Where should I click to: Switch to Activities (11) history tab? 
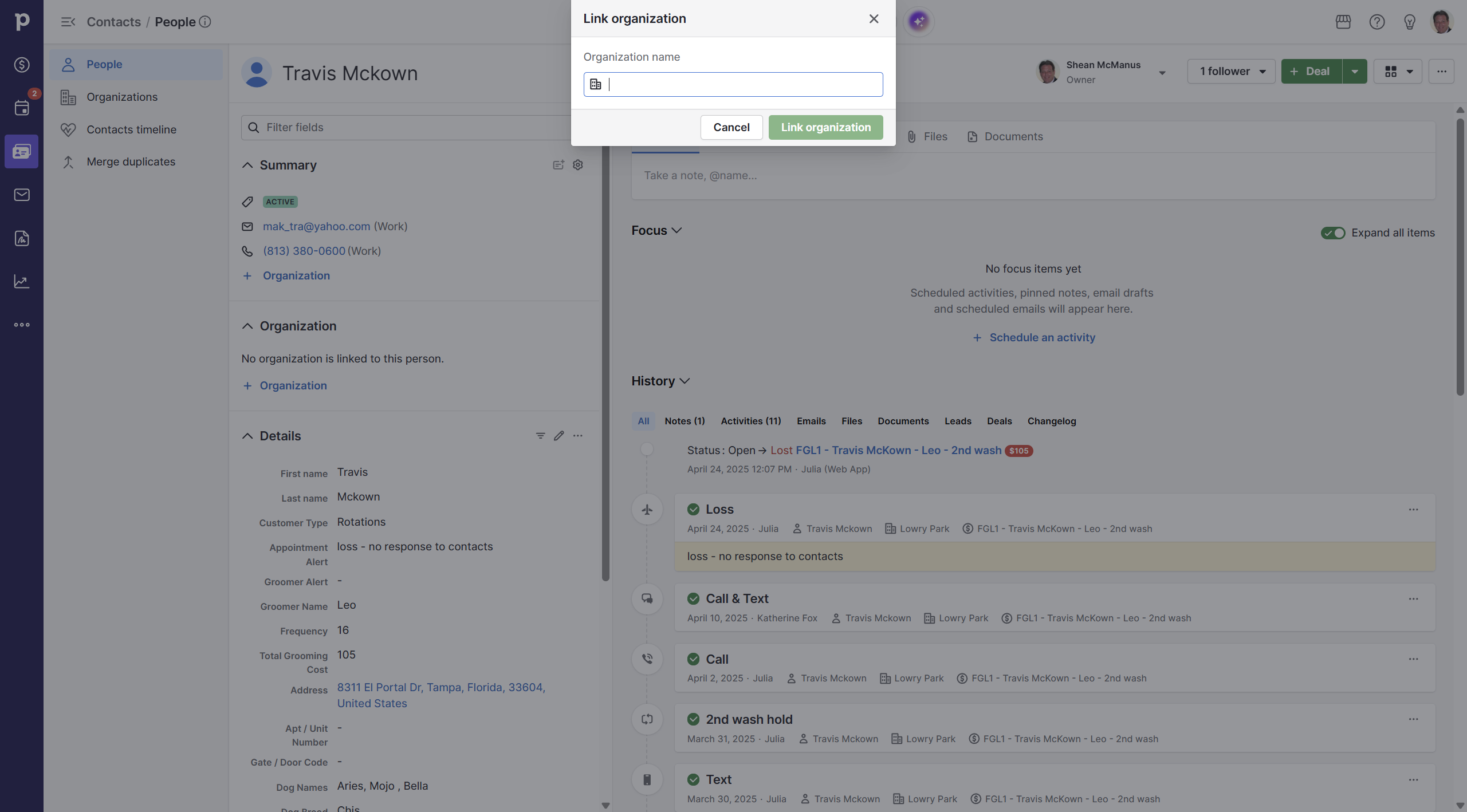[750, 421]
